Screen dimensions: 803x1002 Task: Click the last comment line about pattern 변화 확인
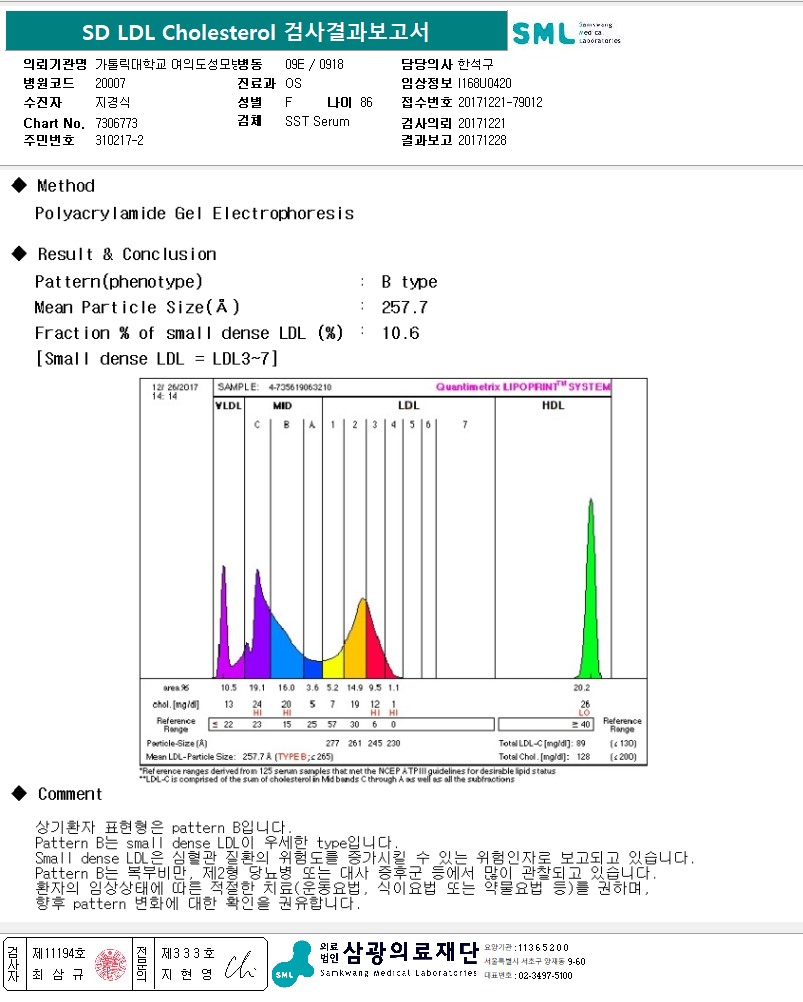(x=198, y=904)
